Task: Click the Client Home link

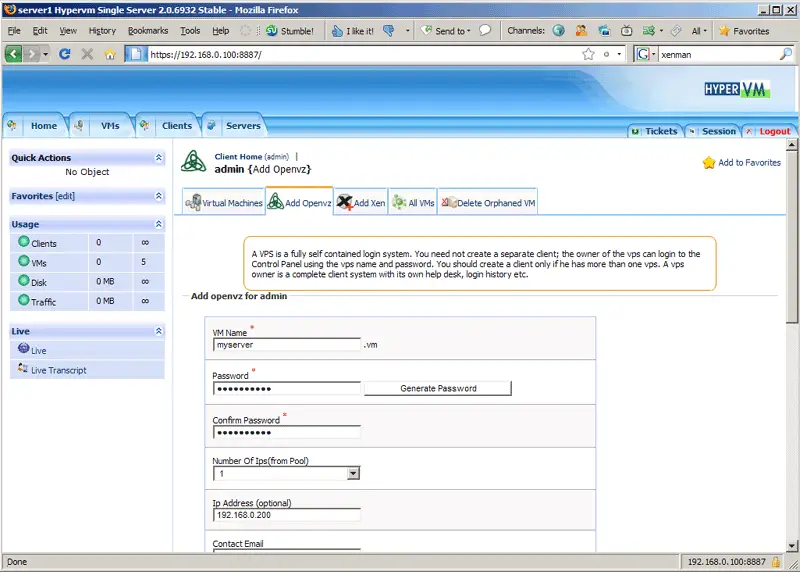Action: [238, 157]
